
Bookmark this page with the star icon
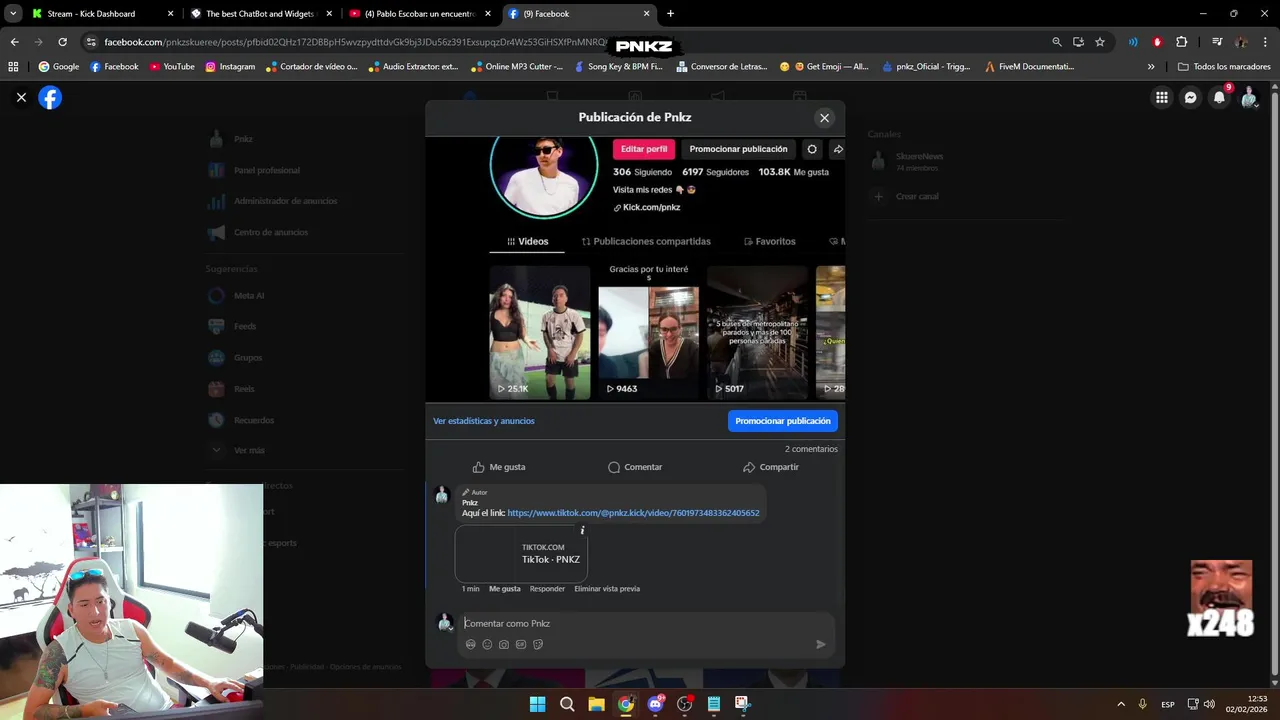point(1100,42)
